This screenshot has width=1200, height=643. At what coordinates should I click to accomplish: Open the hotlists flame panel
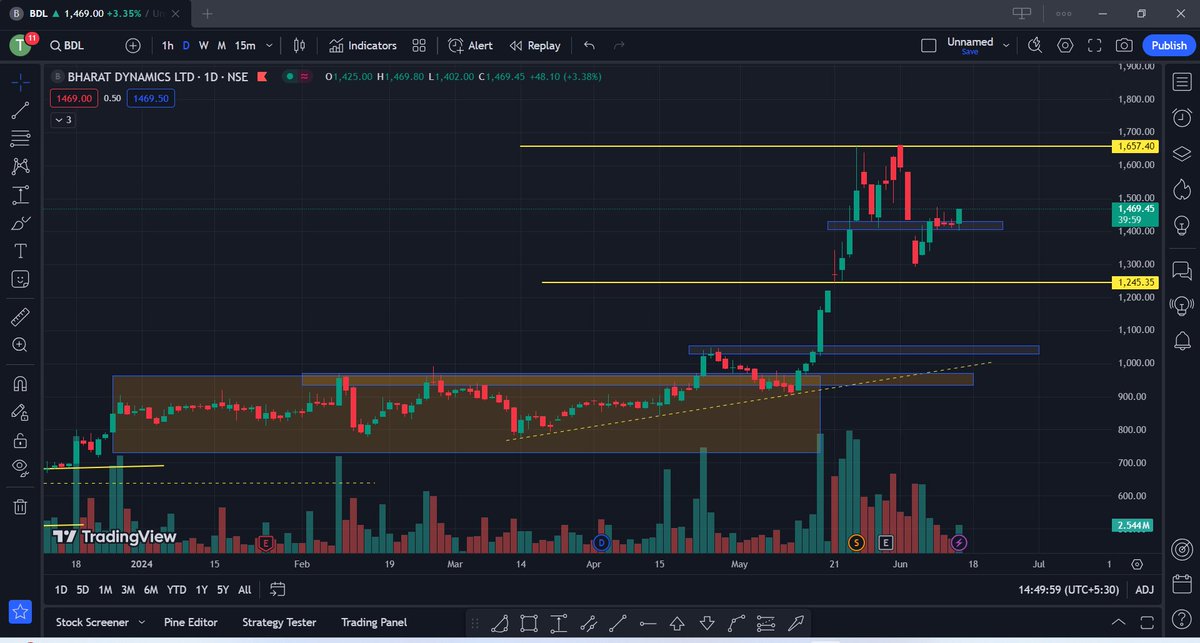click(1182, 190)
